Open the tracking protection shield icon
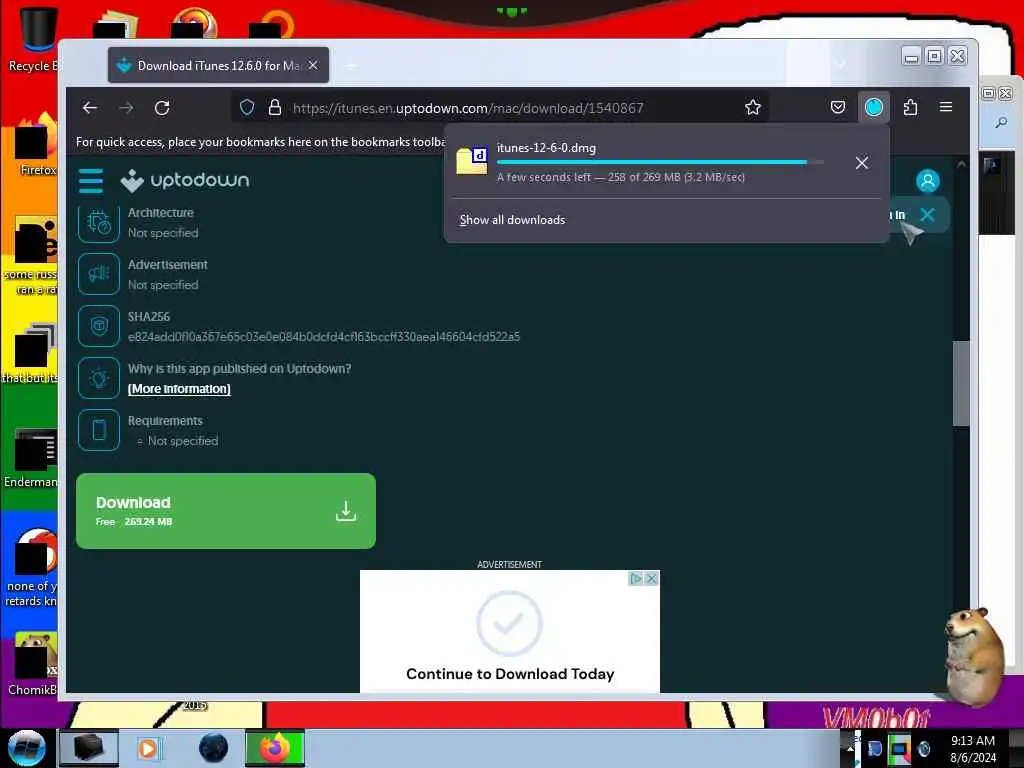 point(247,107)
